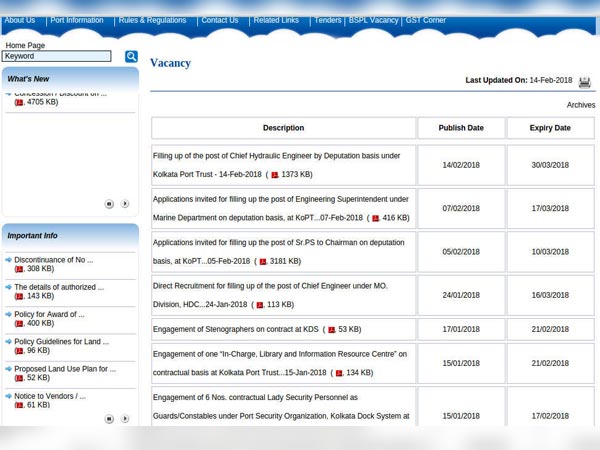Open the 52 KB PDF icon for Land Use Plan
This screenshot has height=450, width=600.
(19, 378)
